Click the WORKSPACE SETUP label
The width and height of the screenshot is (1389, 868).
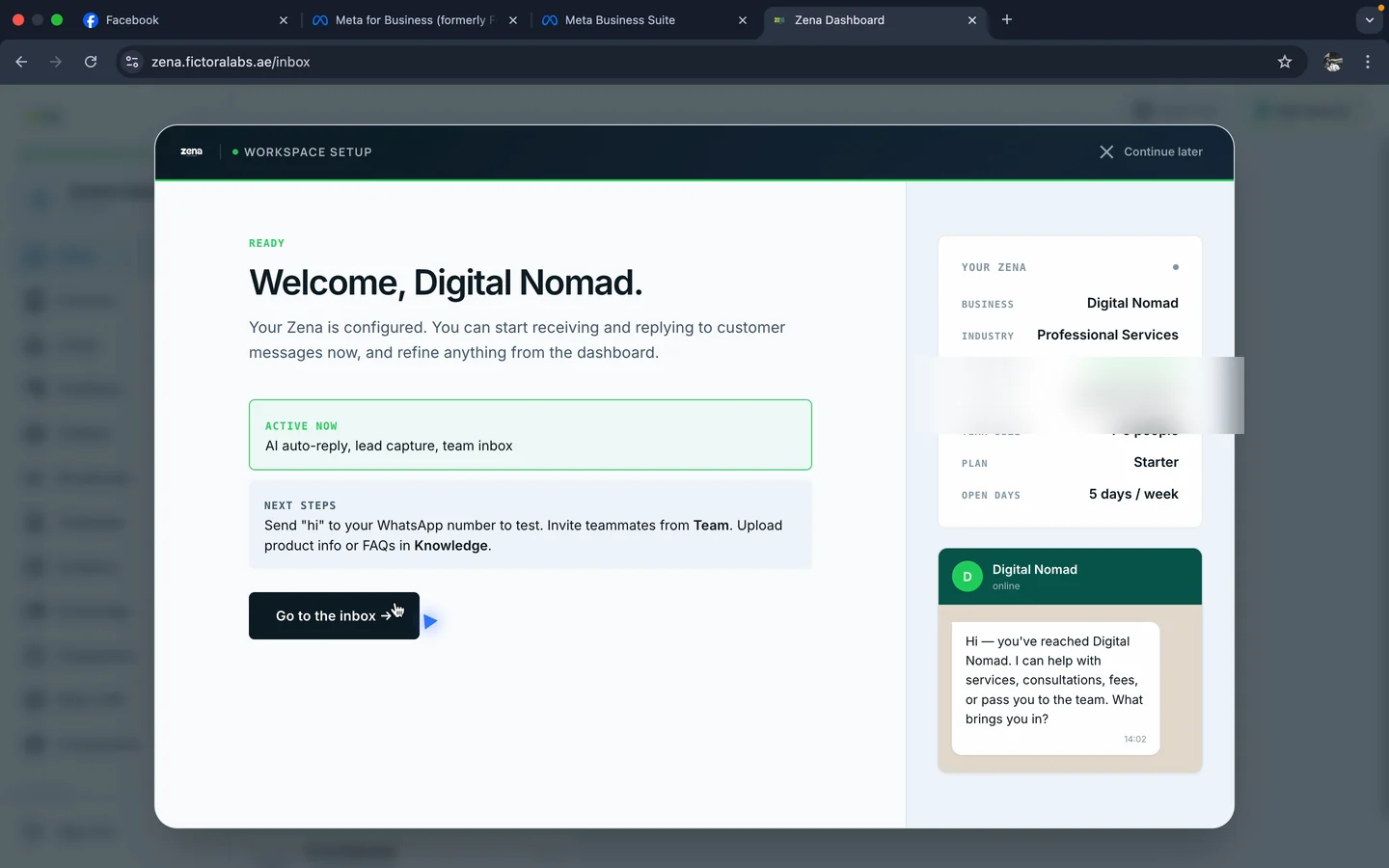point(308,151)
